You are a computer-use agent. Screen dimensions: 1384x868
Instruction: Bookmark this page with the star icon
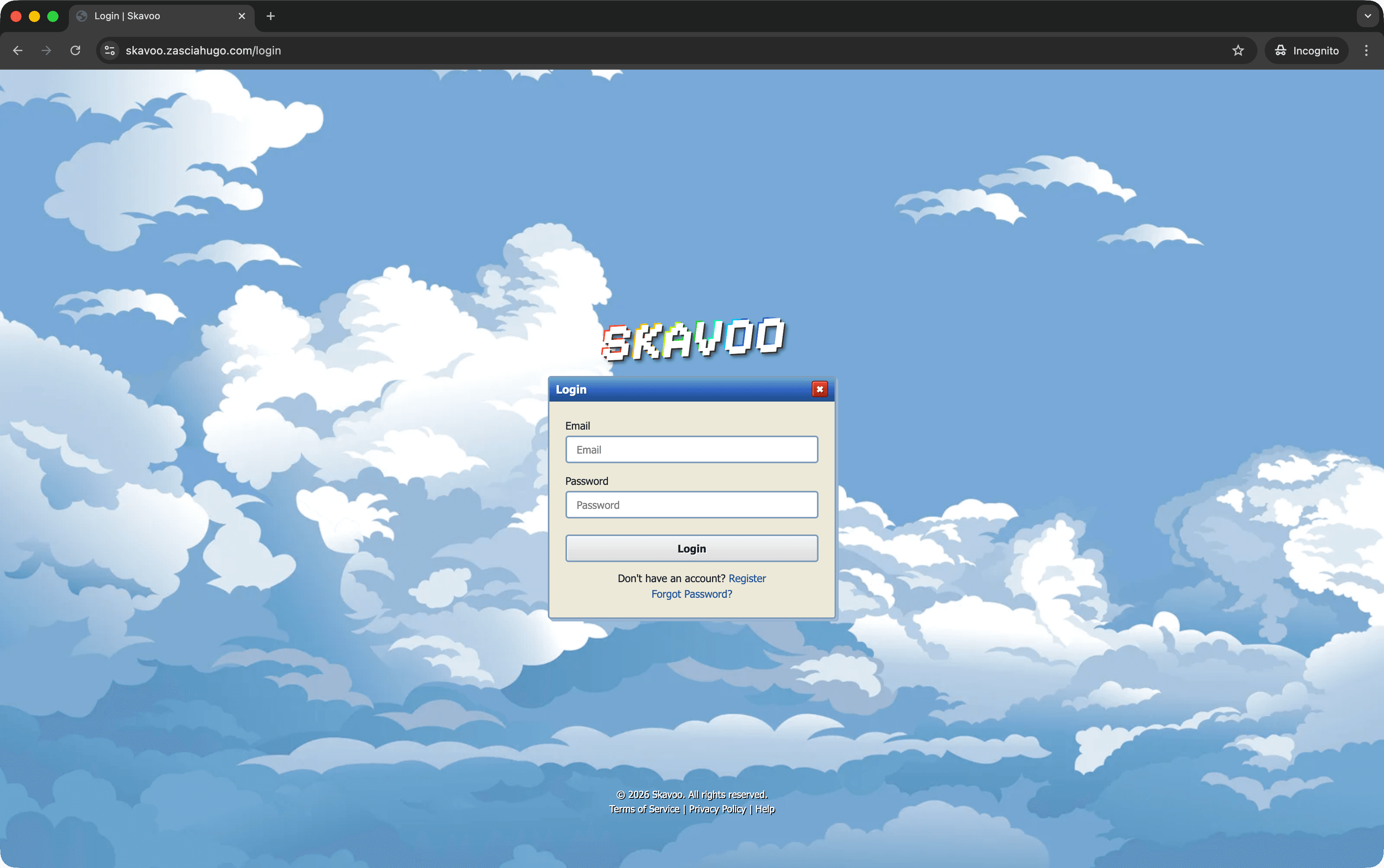(1237, 50)
